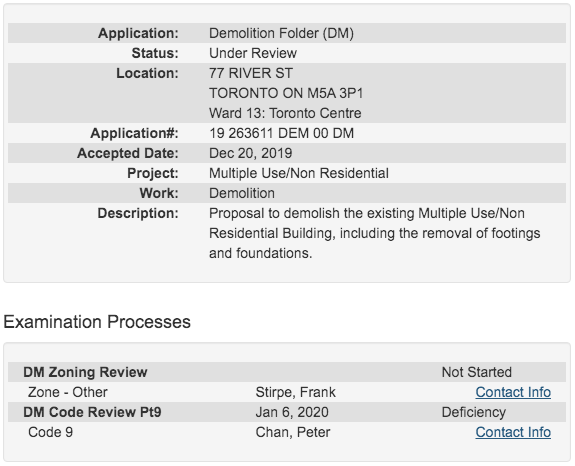Click the Jan 6, 2020 review date
This screenshot has height=466, width=575.
click(x=292, y=412)
